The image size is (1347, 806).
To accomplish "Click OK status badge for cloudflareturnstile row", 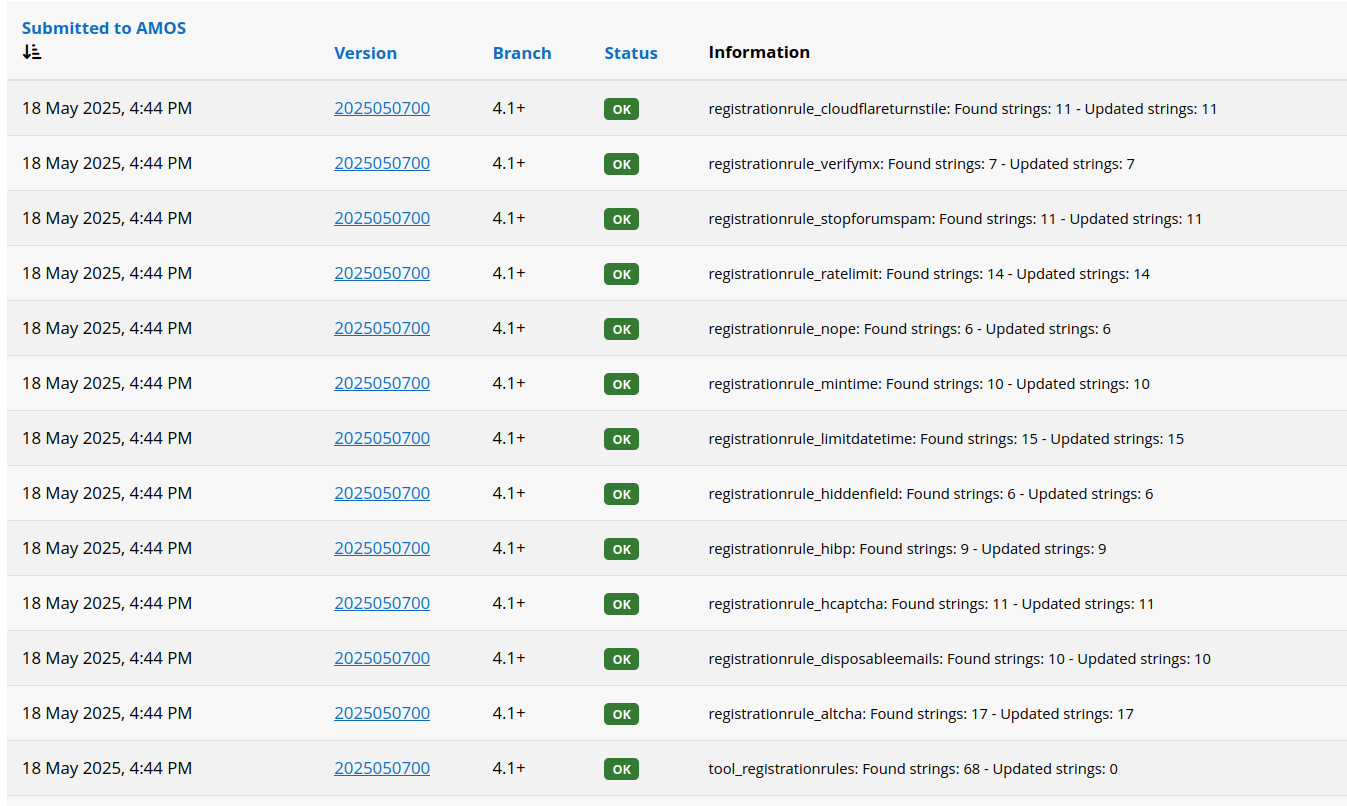I will [x=621, y=109].
